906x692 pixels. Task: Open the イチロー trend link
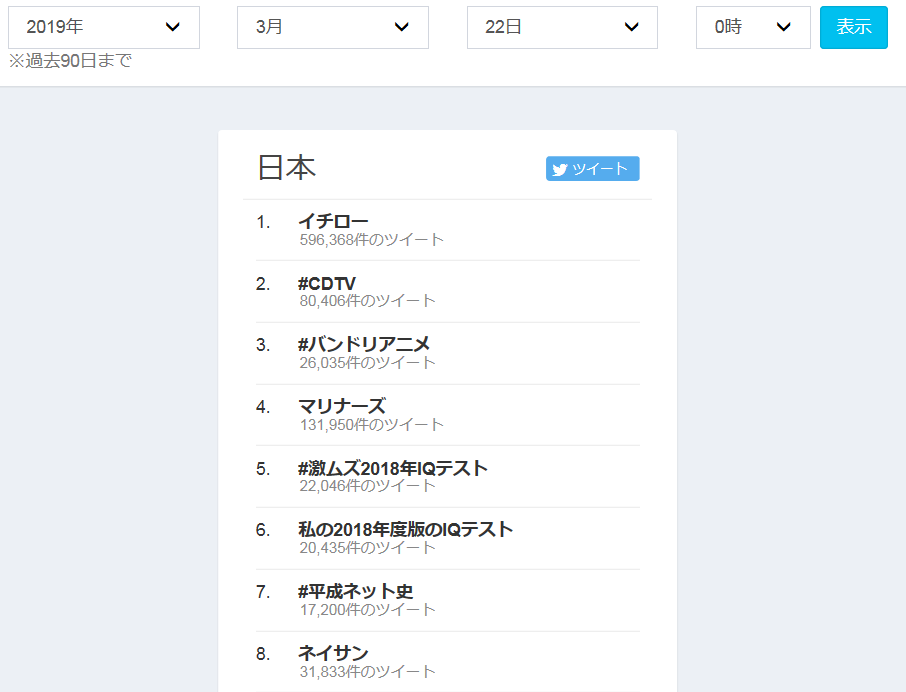[333, 221]
